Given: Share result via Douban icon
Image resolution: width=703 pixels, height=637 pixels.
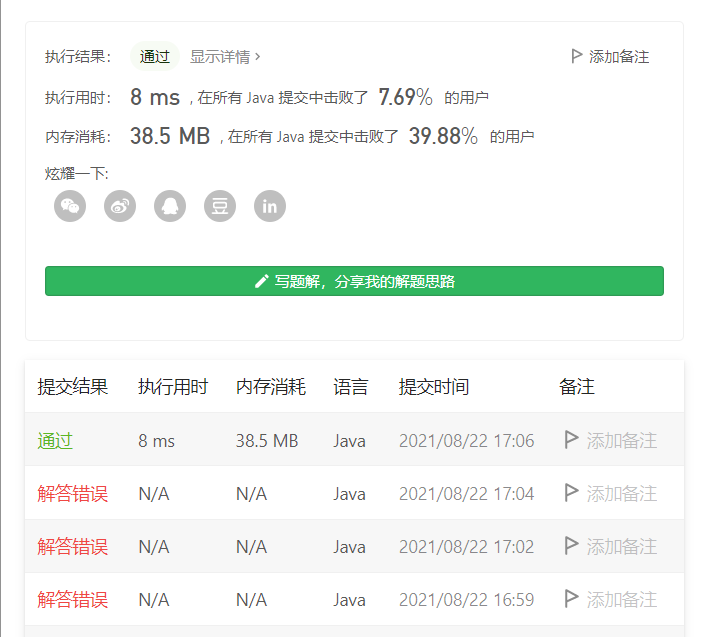Looking at the screenshot, I should pos(220,206).
